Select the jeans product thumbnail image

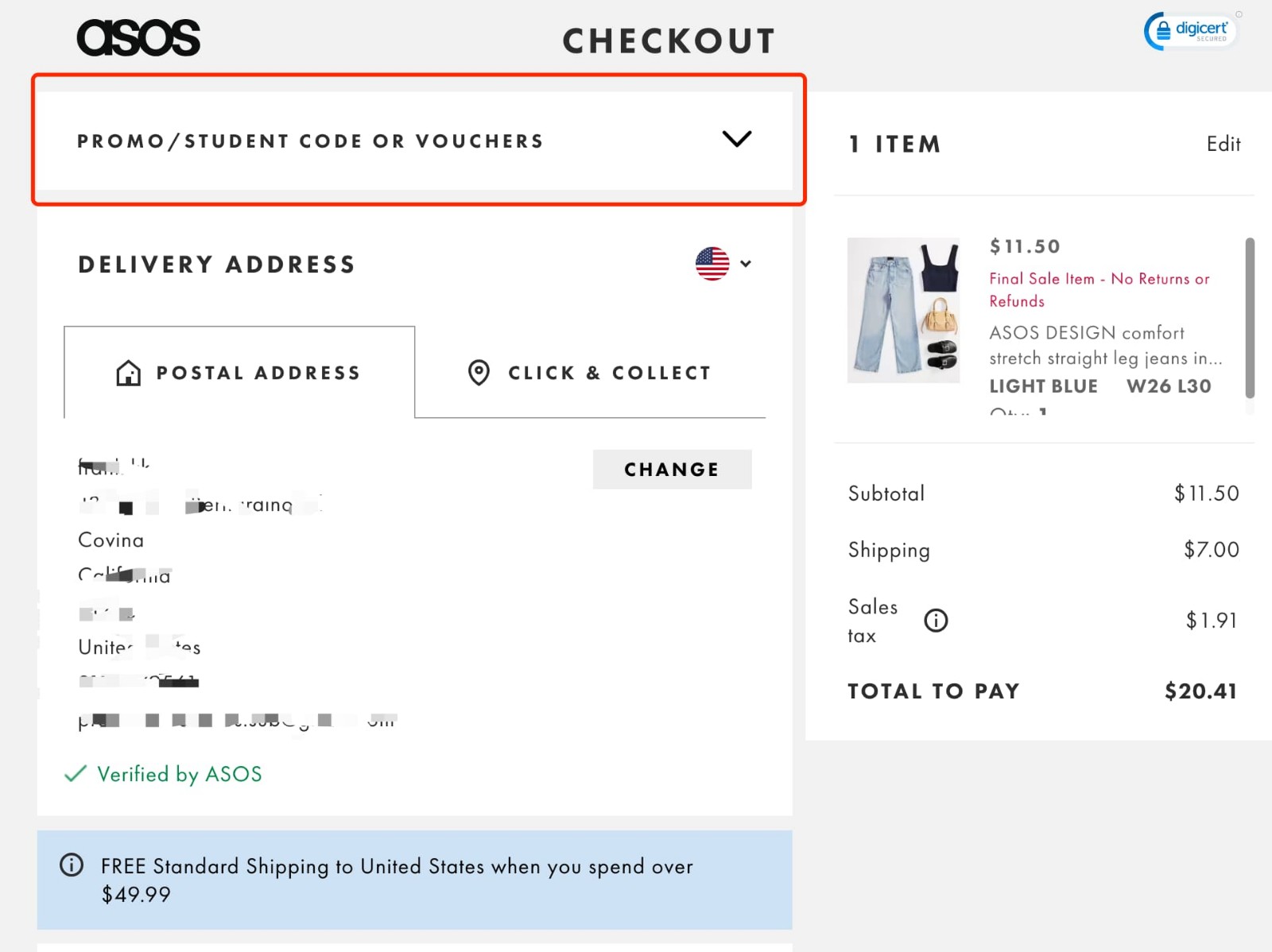(904, 312)
